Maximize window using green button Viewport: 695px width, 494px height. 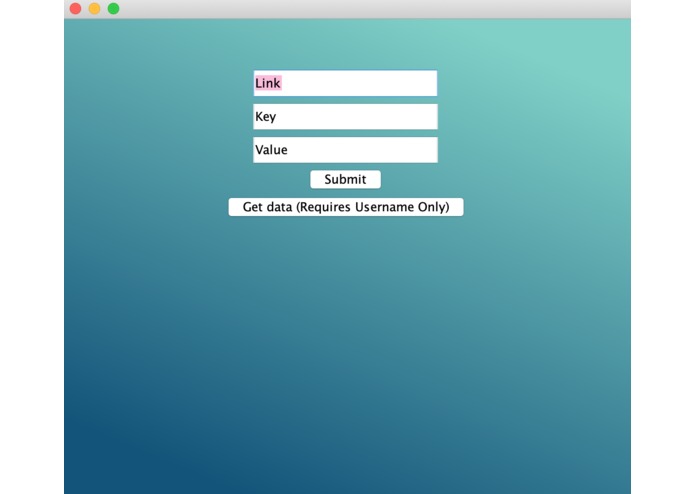click(113, 8)
